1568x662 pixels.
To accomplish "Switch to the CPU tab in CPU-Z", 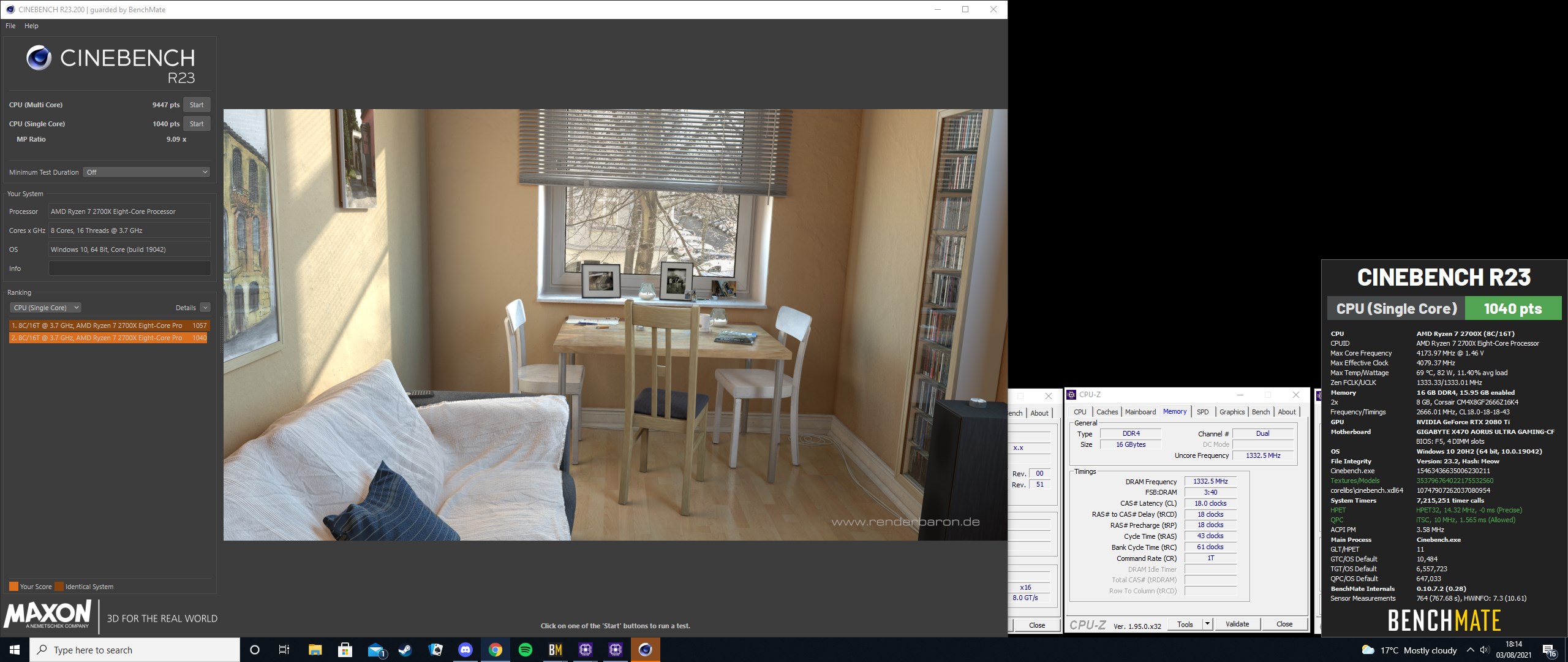I will [1080, 412].
